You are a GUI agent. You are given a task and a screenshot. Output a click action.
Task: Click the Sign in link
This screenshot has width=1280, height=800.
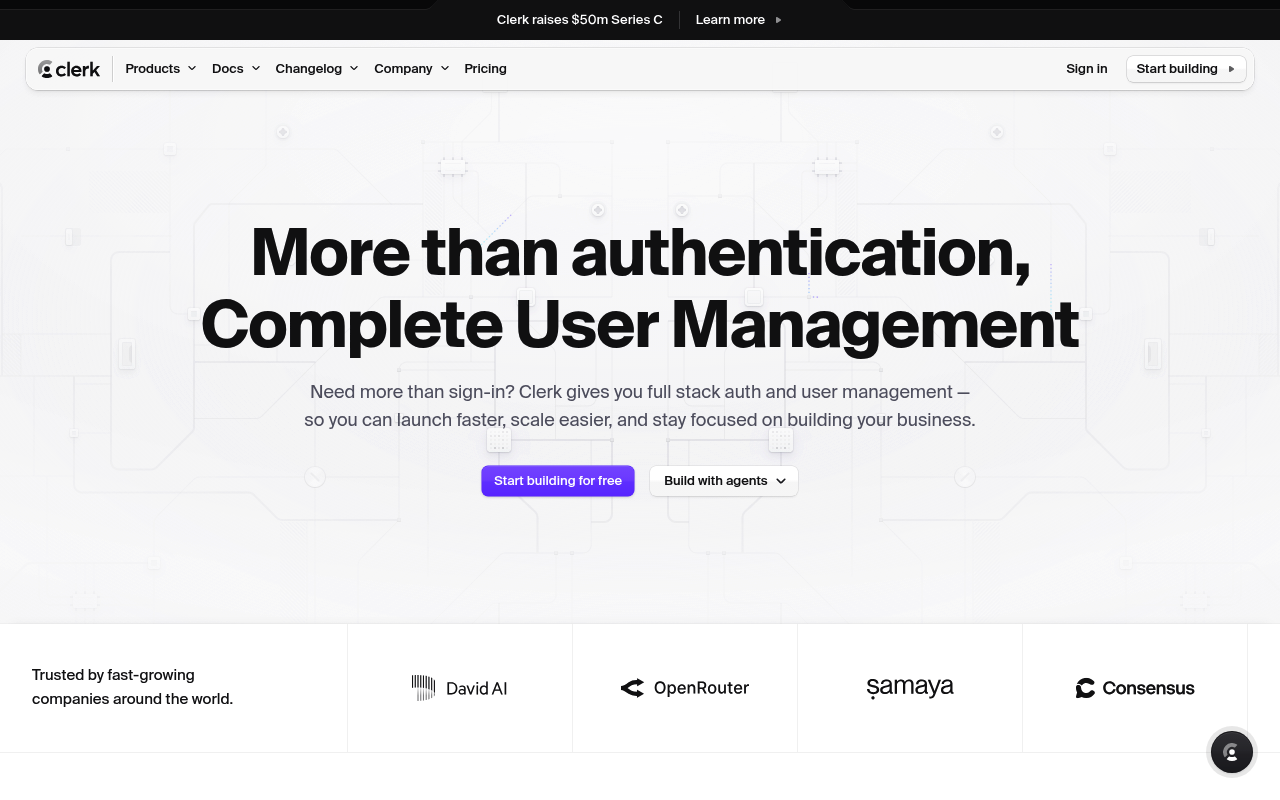pos(1086,69)
